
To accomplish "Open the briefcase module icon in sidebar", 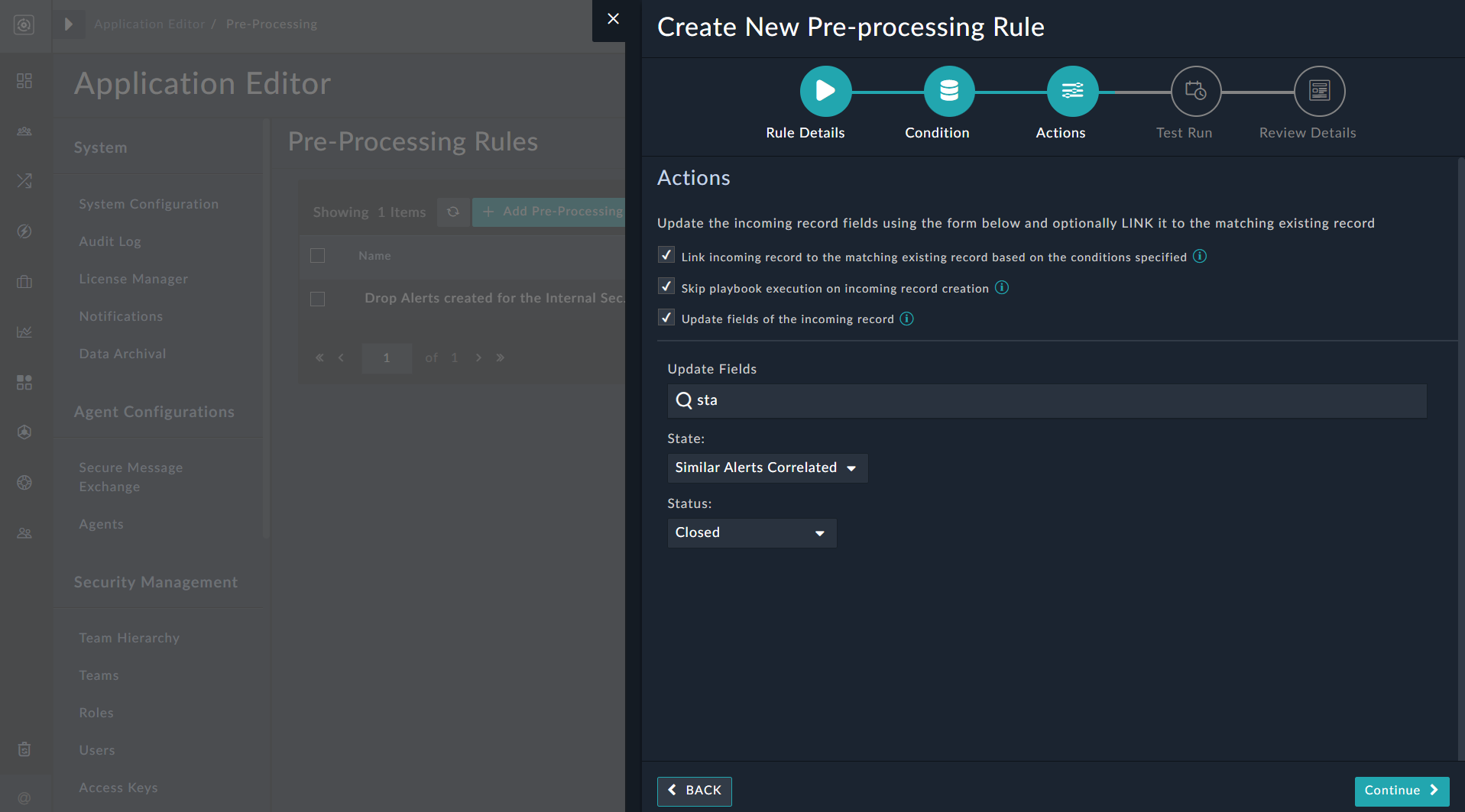I will (24, 281).
